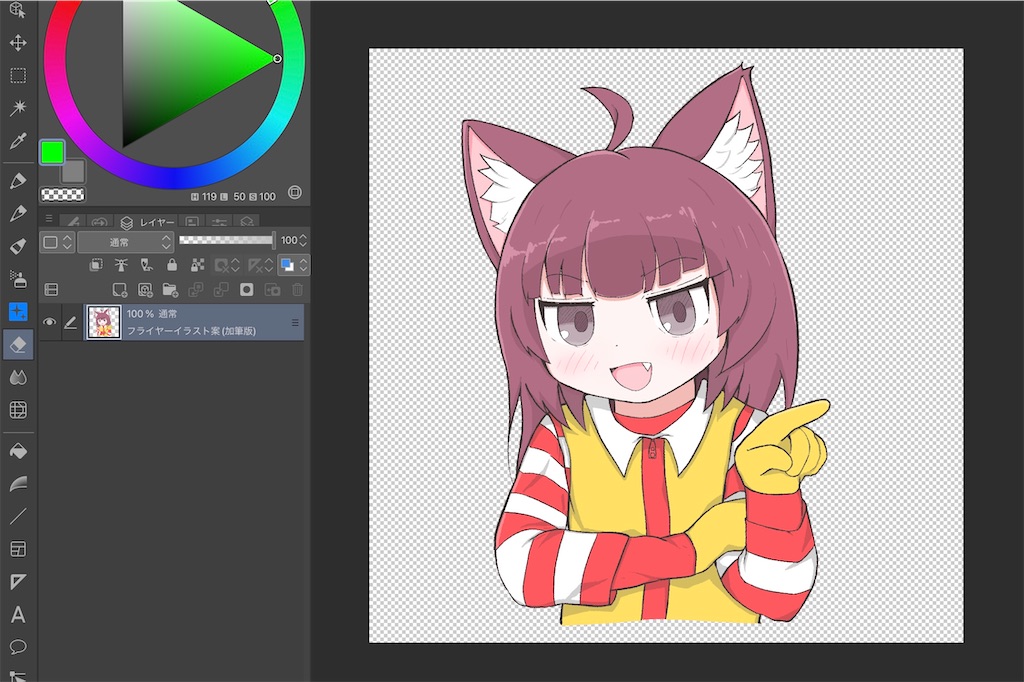Toggle Change layer color icon
The height and width of the screenshot is (682, 1024).
pos(287,265)
